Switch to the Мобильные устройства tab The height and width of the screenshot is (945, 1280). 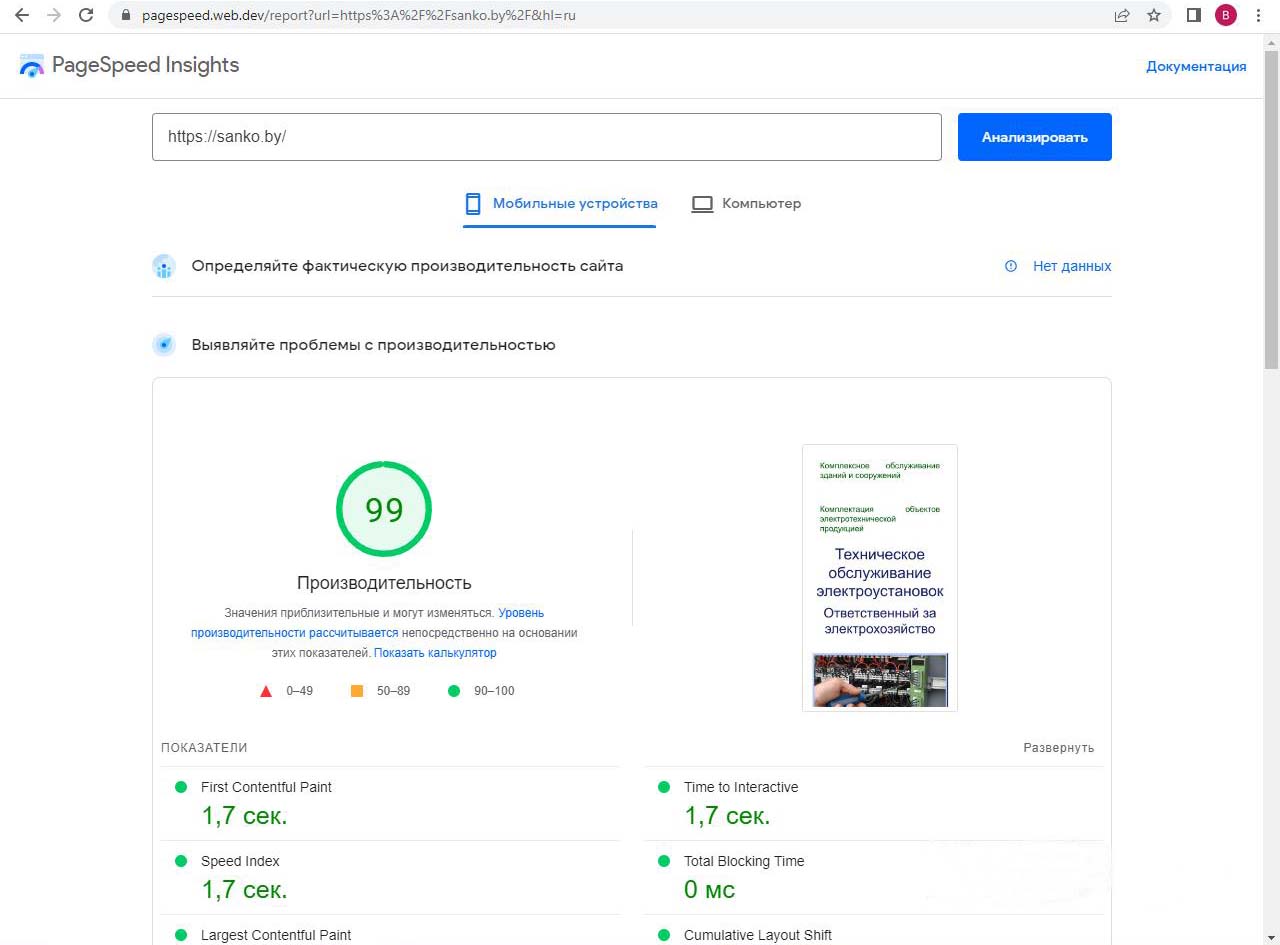point(560,204)
